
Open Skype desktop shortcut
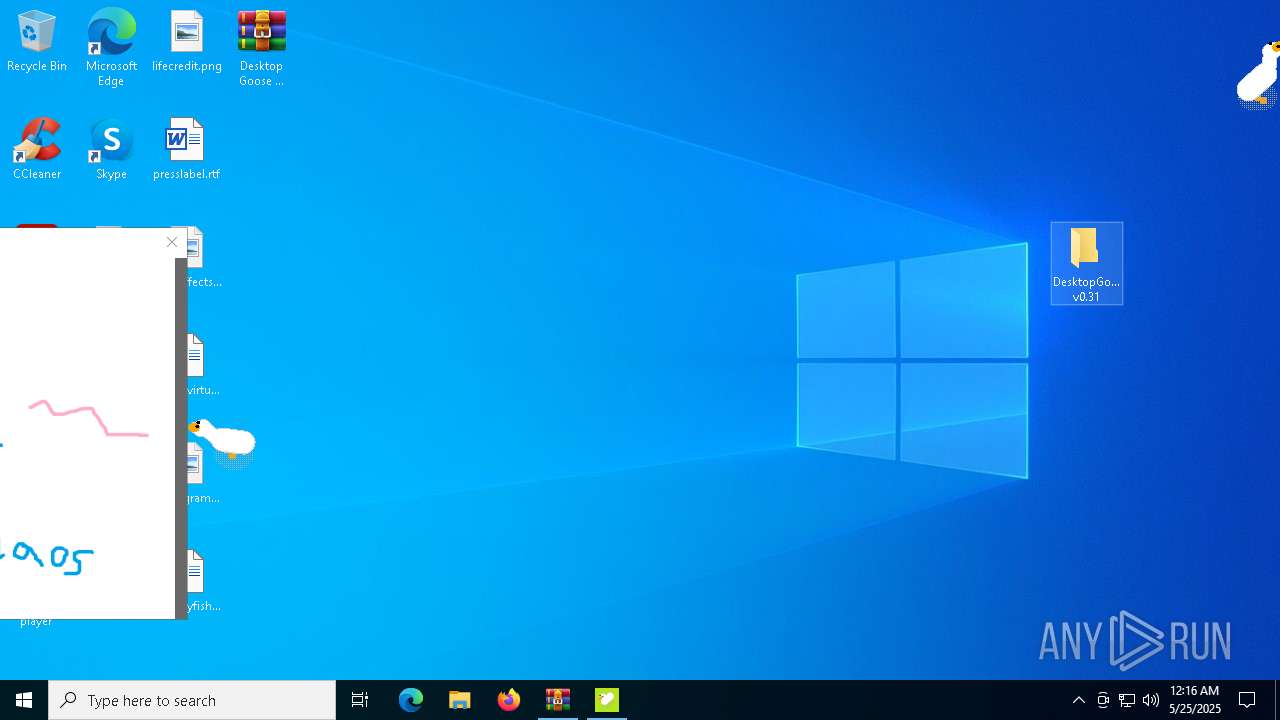coord(111,150)
